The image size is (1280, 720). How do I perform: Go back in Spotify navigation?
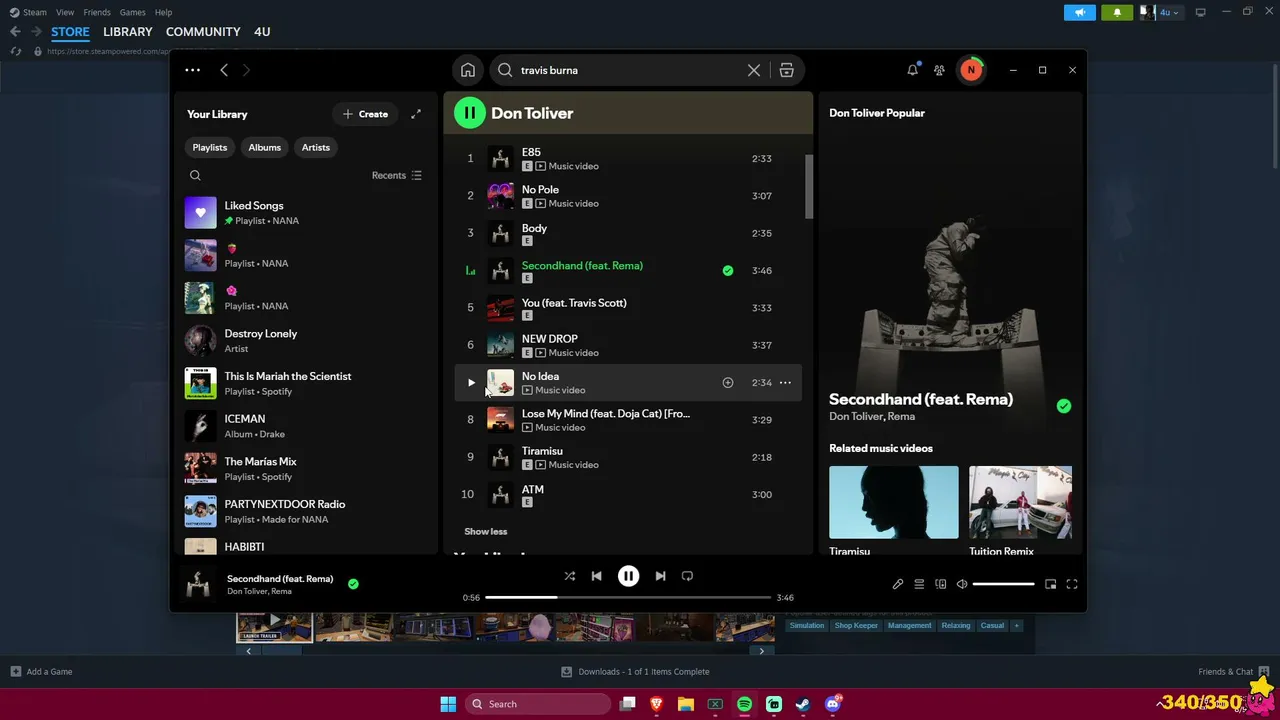point(224,70)
